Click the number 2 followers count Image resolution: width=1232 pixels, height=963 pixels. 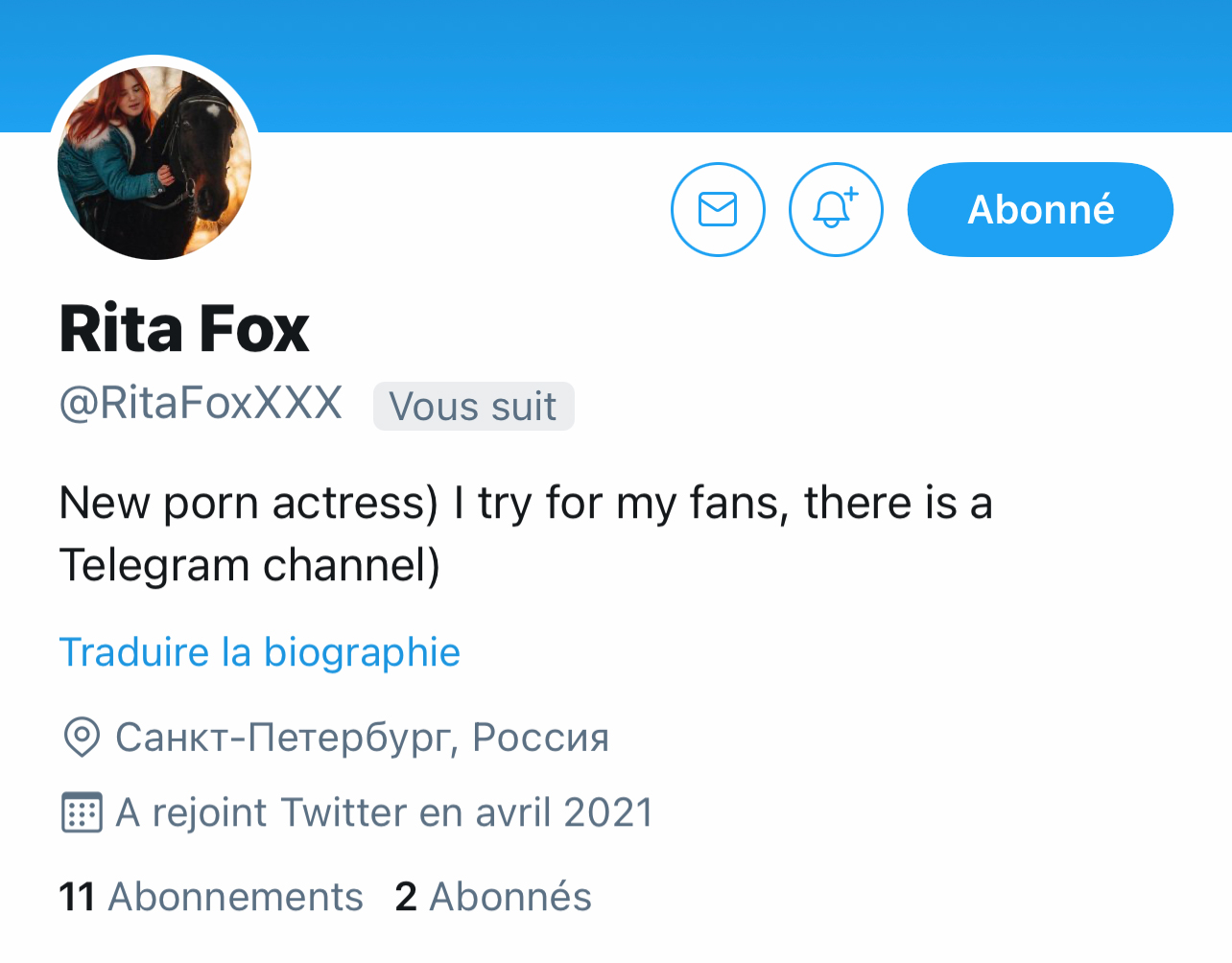coord(406,897)
